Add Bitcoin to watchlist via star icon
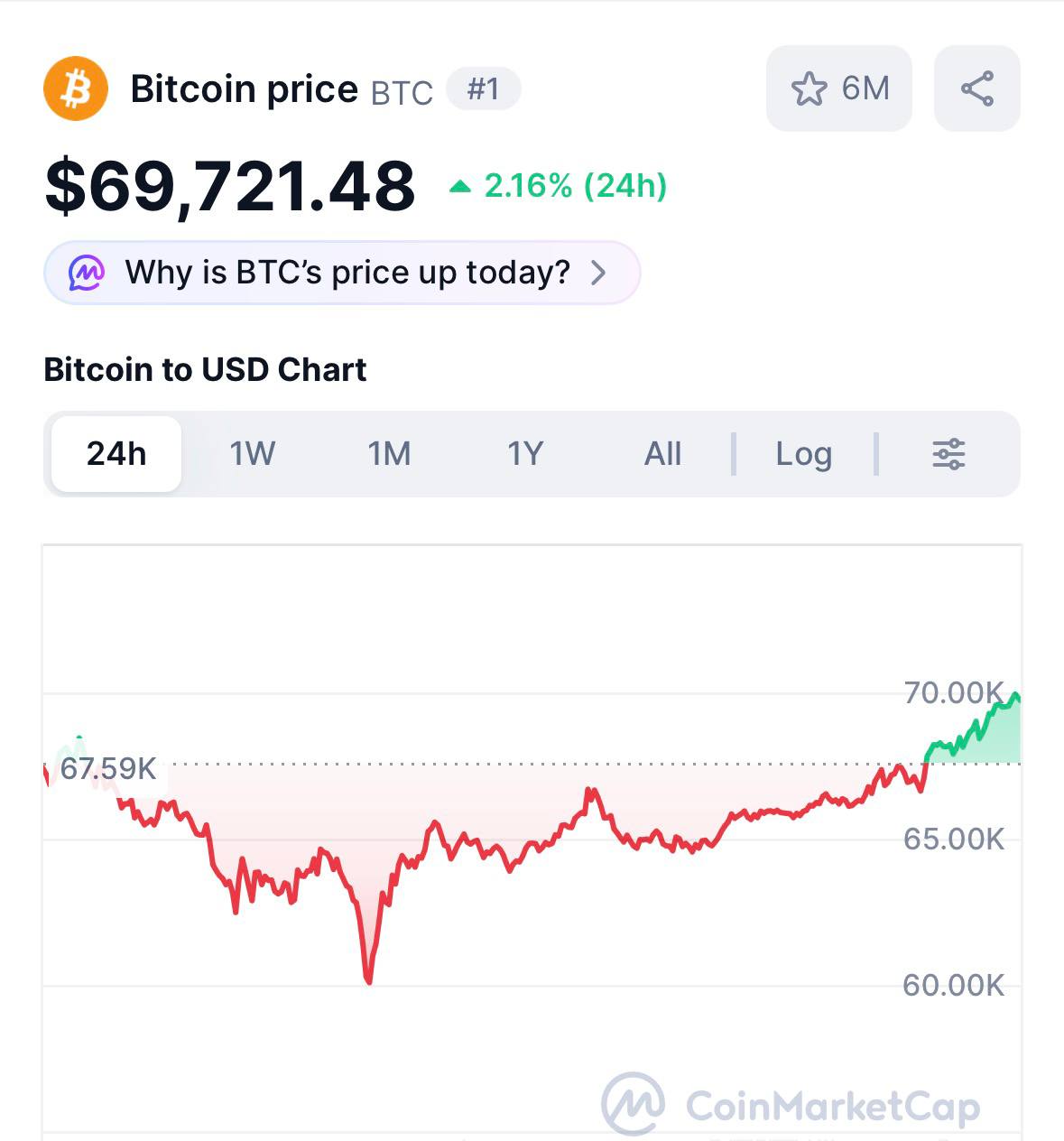 pyautogui.click(x=809, y=88)
